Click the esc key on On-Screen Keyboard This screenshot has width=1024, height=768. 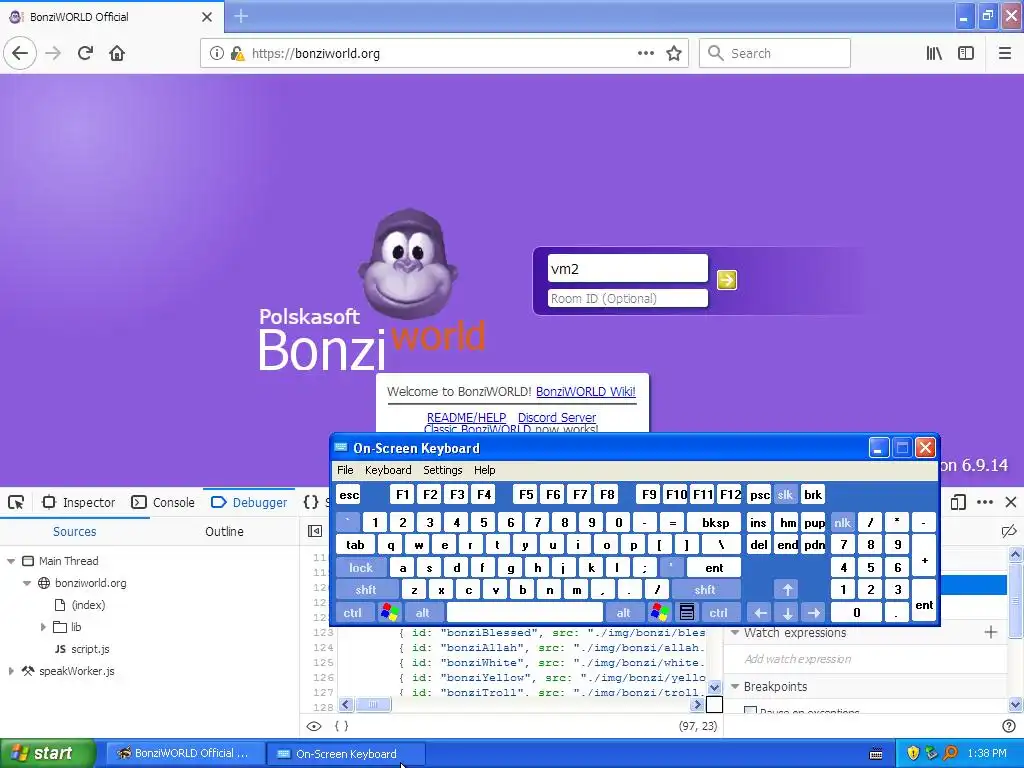tap(349, 494)
